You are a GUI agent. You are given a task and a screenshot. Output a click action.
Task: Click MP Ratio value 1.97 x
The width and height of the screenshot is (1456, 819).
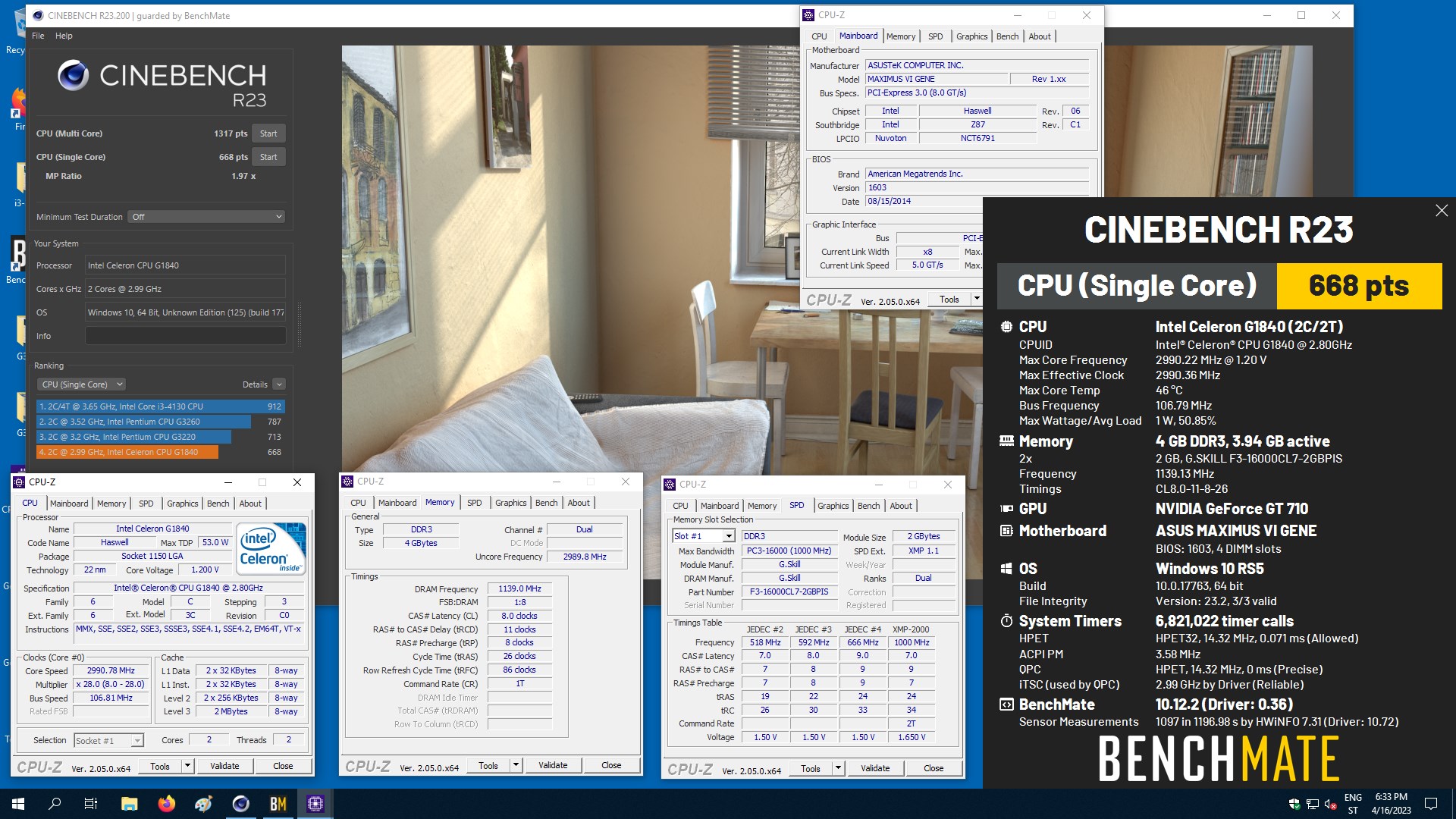click(x=243, y=176)
